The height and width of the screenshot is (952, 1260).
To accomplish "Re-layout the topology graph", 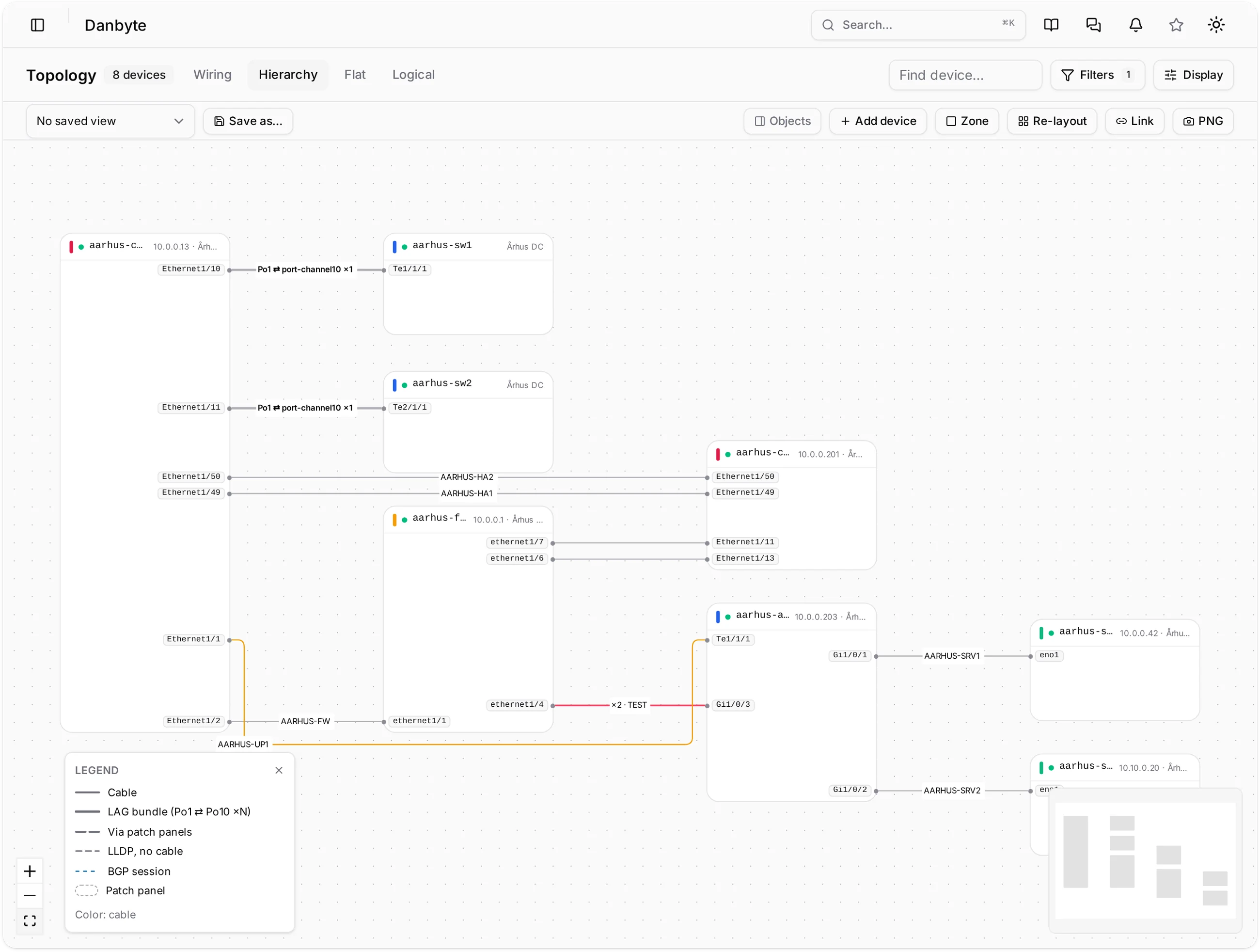I will pyautogui.click(x=1052, y=121).
